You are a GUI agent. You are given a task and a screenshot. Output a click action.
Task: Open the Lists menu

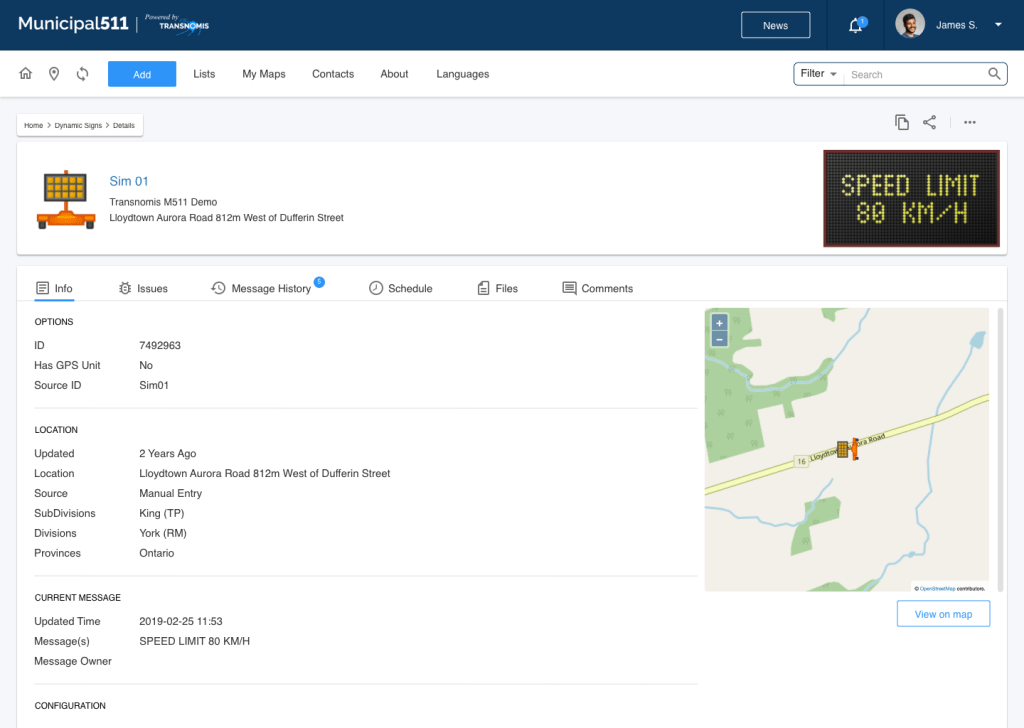204,74
